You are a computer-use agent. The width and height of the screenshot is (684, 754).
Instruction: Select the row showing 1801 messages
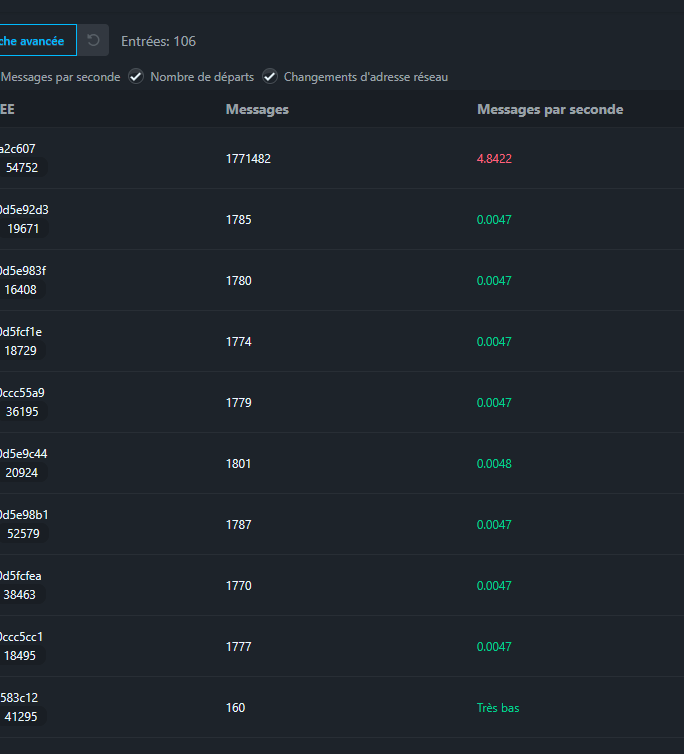point(238,464)
